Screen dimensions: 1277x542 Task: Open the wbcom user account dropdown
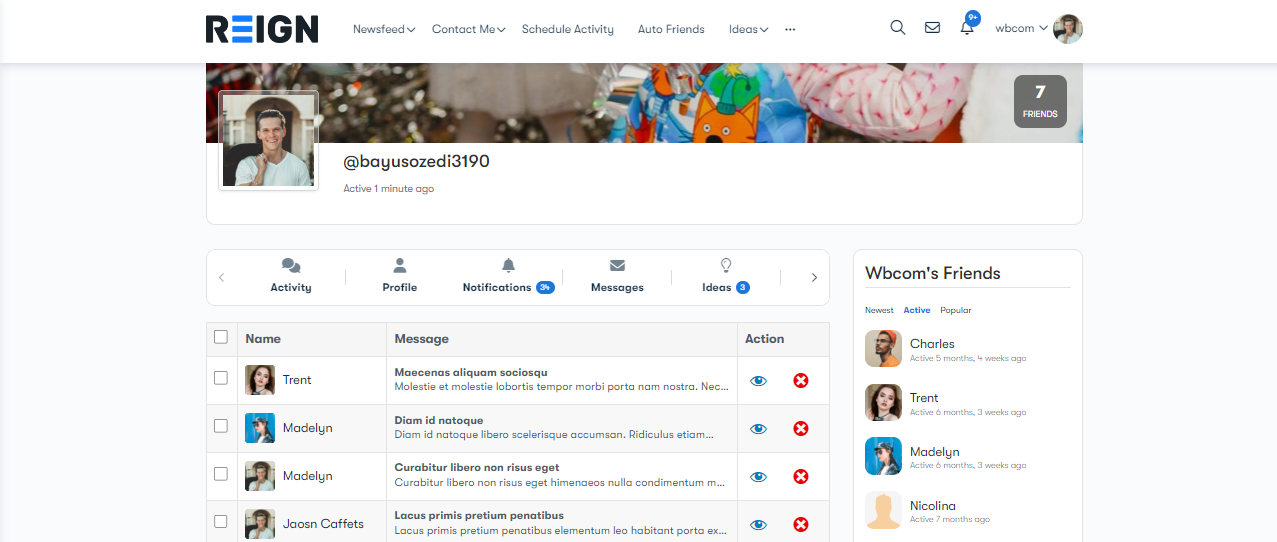1022,28
